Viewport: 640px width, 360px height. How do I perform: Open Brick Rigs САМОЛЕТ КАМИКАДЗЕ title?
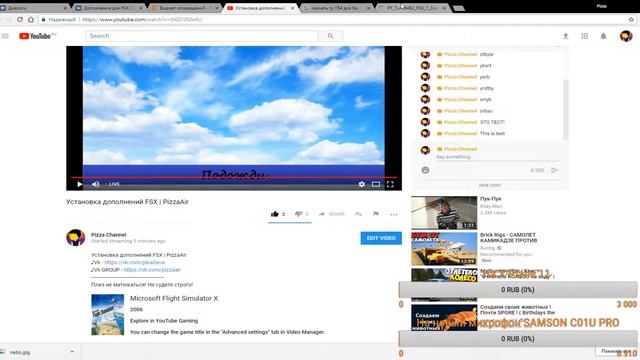coord(508,238)
